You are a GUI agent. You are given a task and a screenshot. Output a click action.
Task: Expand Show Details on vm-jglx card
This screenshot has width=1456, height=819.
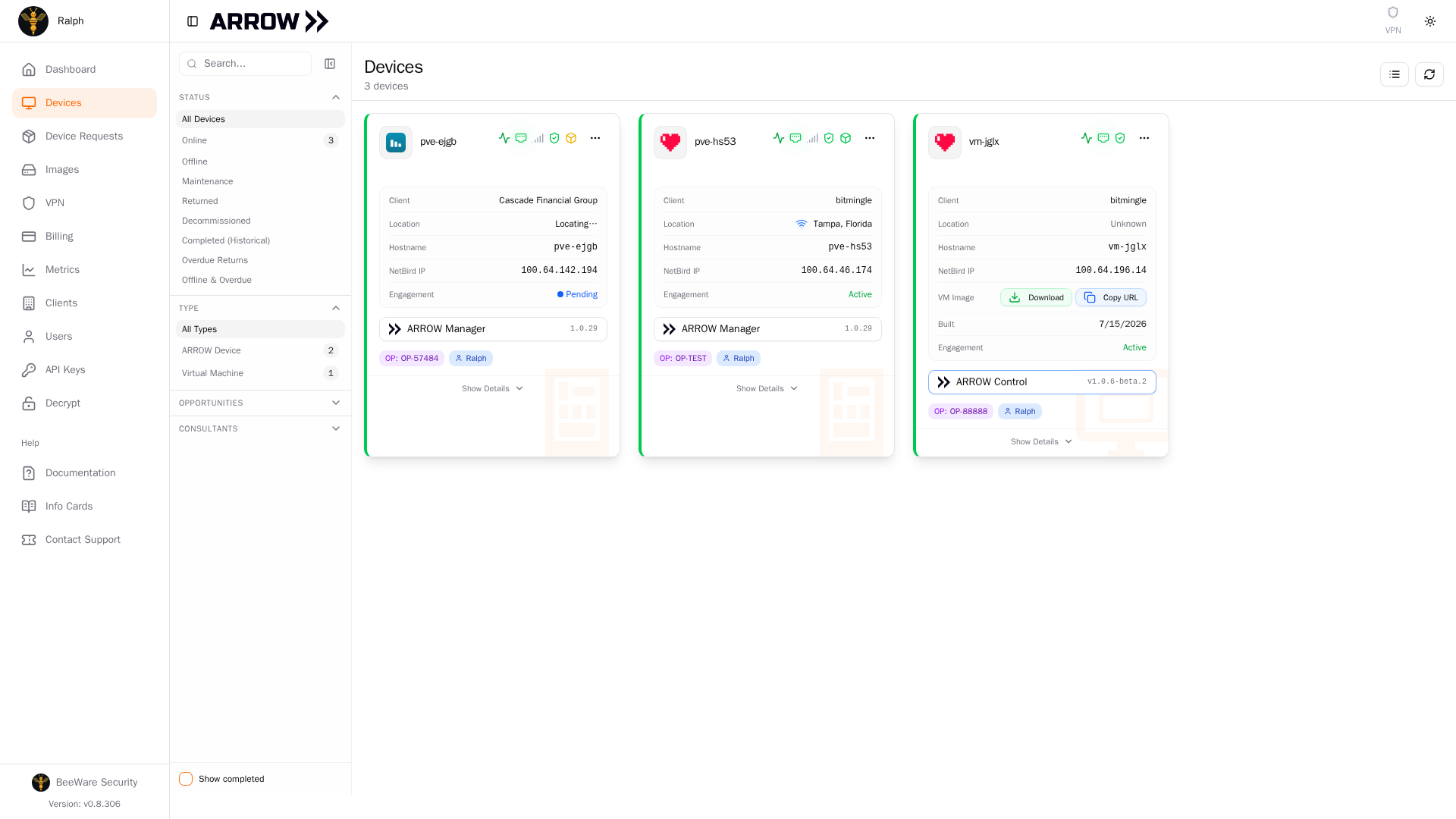[x=1042, y=441]
